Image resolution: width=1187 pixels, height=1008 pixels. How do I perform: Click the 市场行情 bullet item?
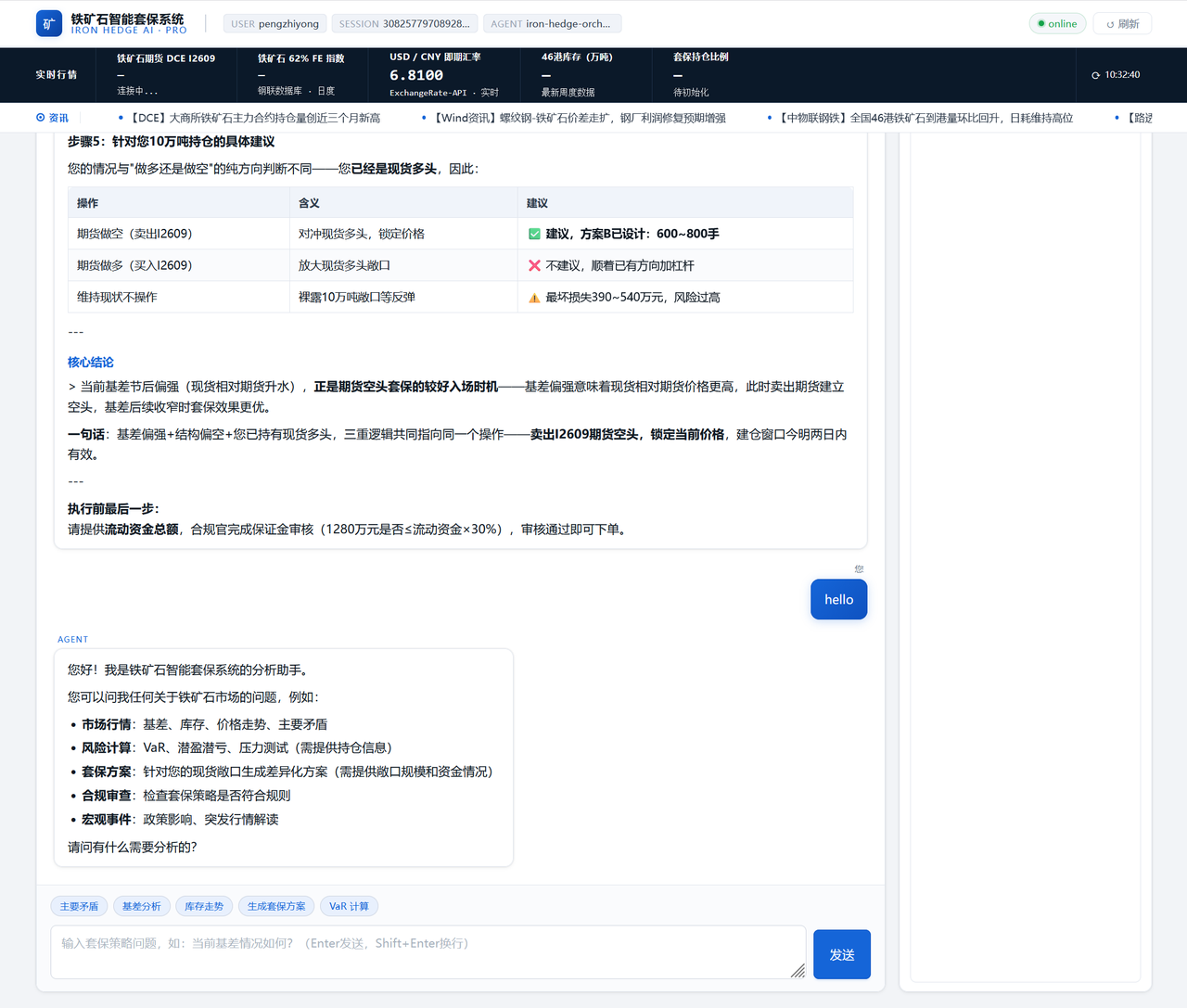[x=204, y=724]
